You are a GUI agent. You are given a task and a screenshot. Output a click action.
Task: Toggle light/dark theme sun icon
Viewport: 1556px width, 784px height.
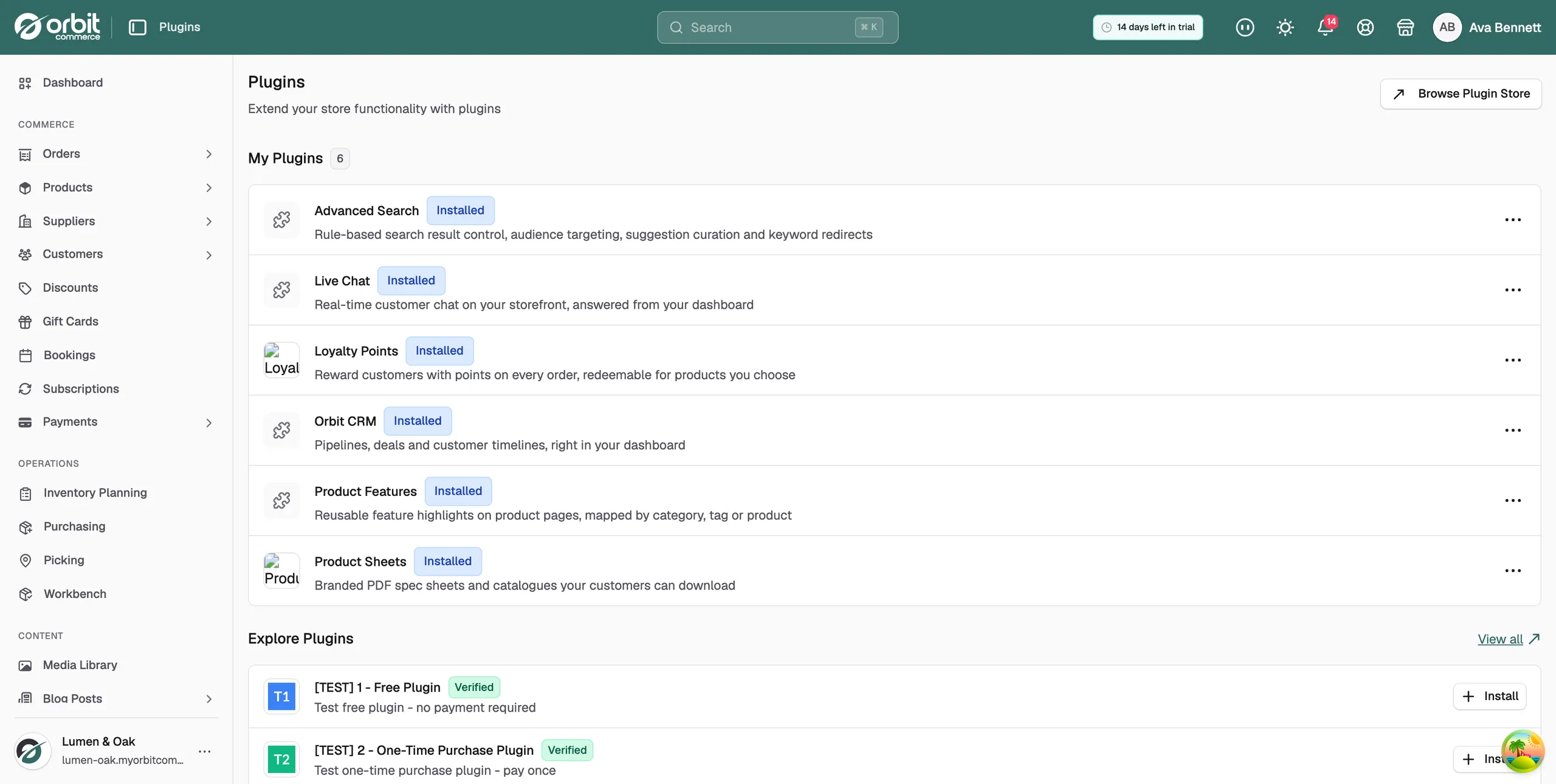coord(1285,27)
